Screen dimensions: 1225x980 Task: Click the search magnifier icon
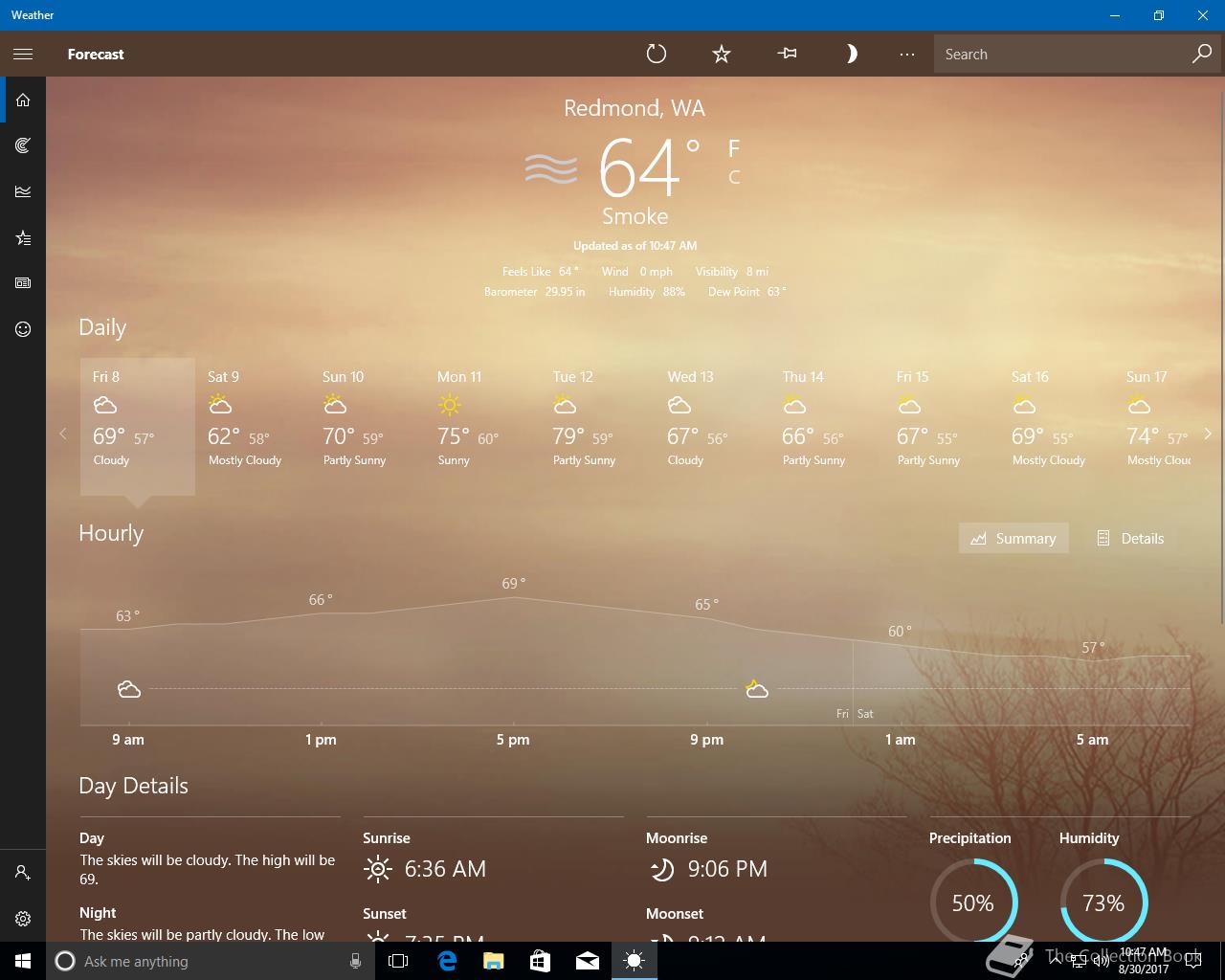[1201, 55]
